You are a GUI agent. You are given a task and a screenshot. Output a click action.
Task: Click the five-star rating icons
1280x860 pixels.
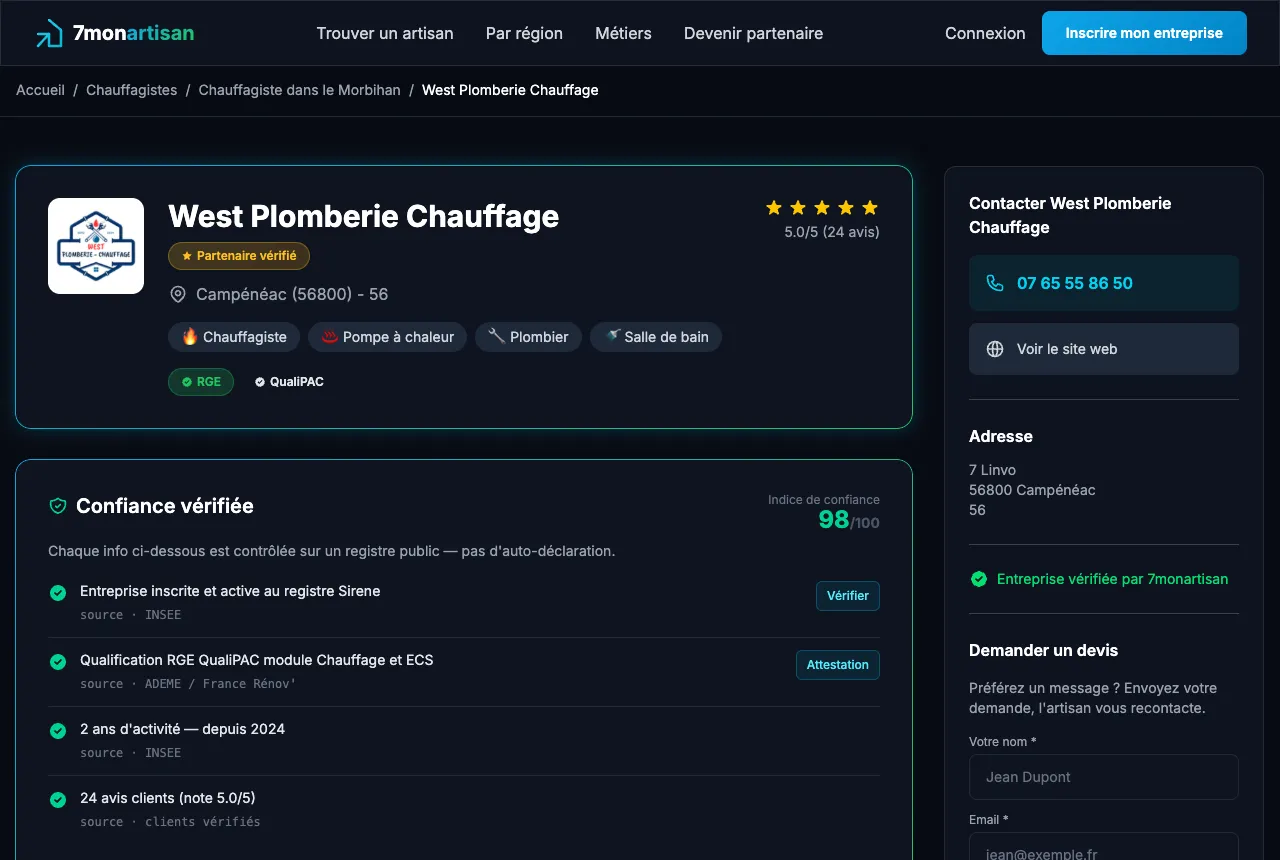pyautogui.click(x=822, y=208)
